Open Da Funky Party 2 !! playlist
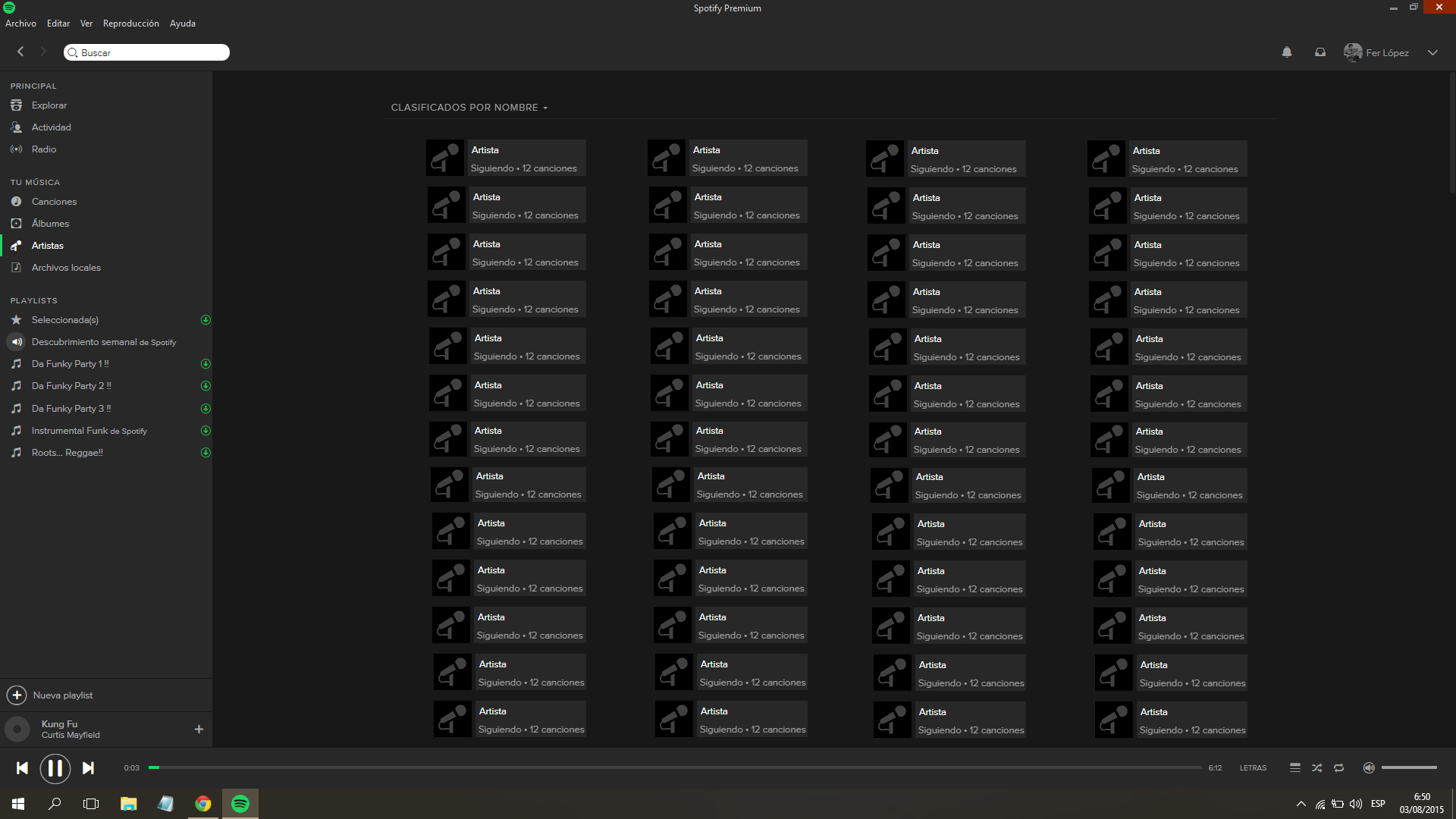Image resolution: width=1456 pixels, height=819 pixels. [71, 386]
